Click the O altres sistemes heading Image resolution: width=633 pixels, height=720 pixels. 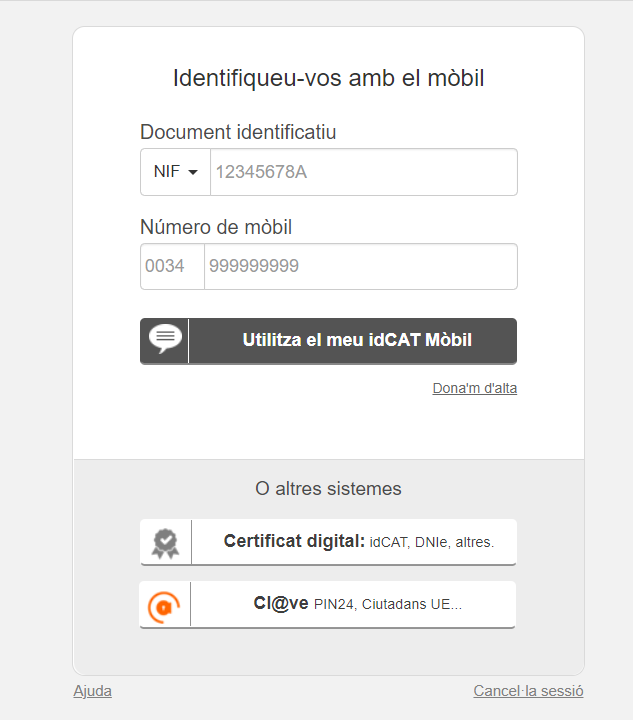[328, 489]
